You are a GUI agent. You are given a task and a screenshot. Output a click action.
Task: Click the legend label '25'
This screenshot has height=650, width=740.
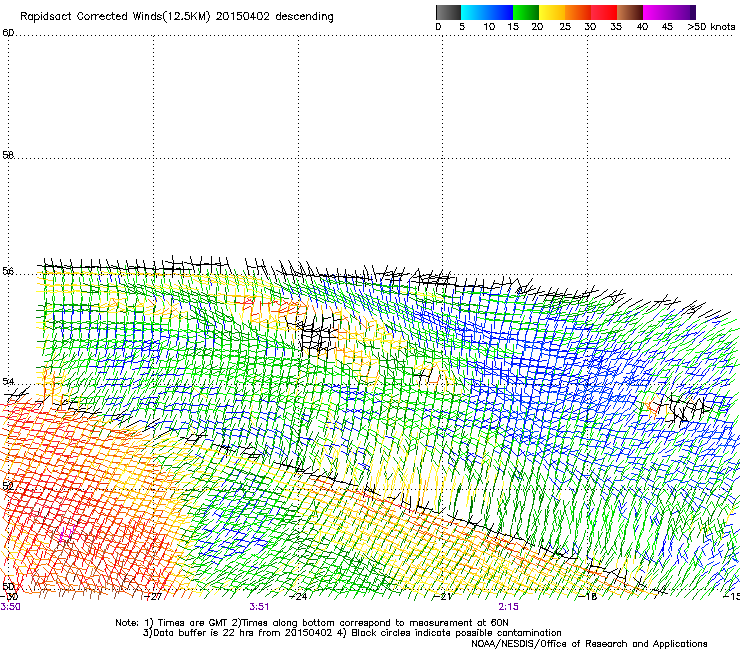tap(565, 27)
